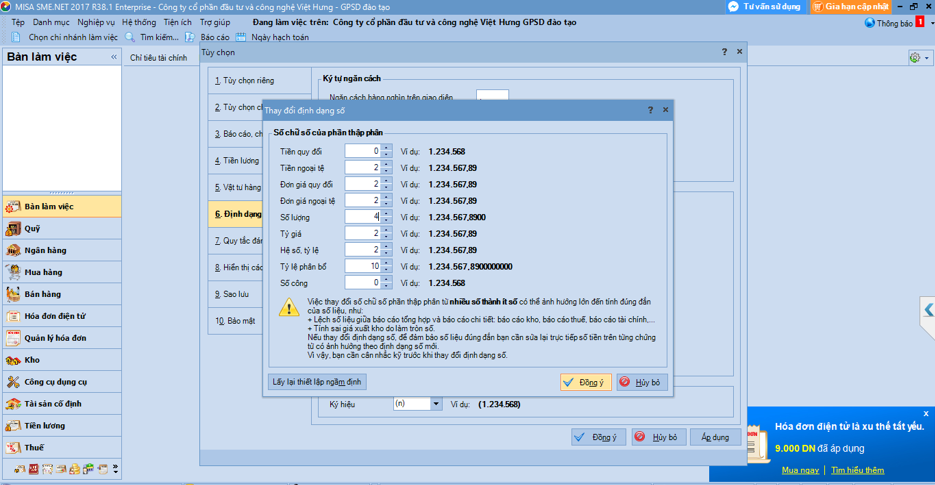This screenshot has height=485, width=935.
Task: Open the Danh mục menu
Action: pos(51,22)
